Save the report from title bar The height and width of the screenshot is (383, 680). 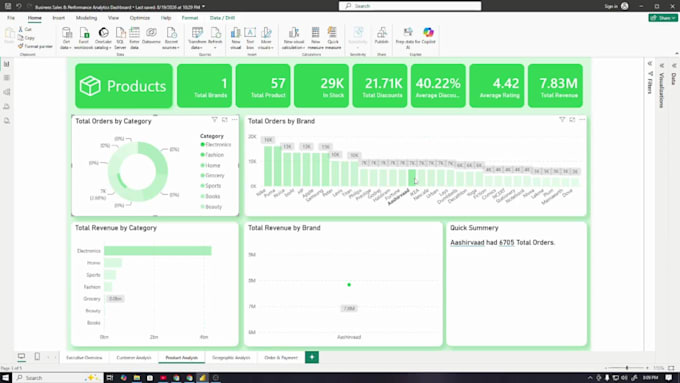(8, 6)
